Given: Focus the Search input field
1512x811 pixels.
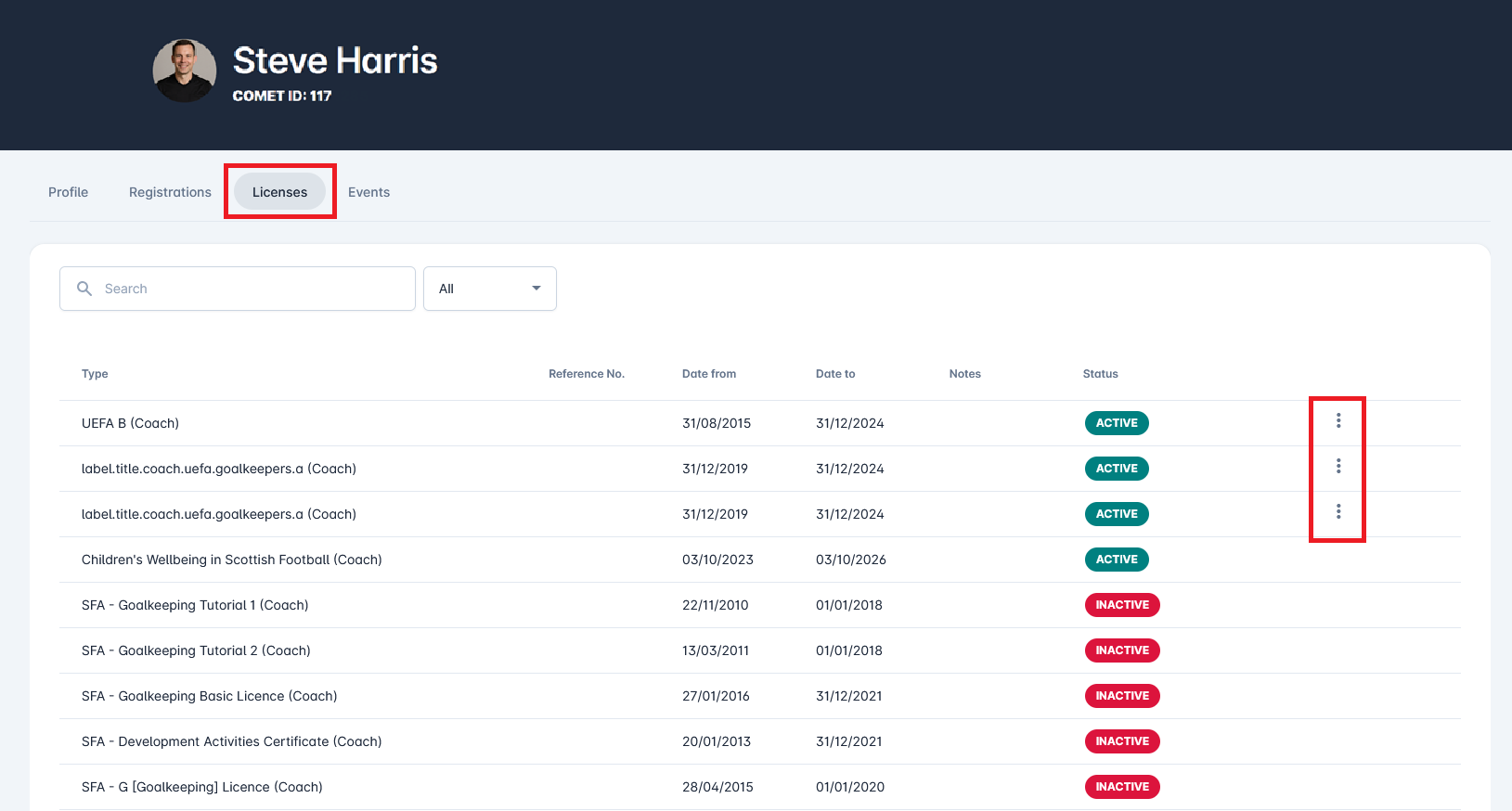Looking at the screenshot, I should click(x=251, y=289).
